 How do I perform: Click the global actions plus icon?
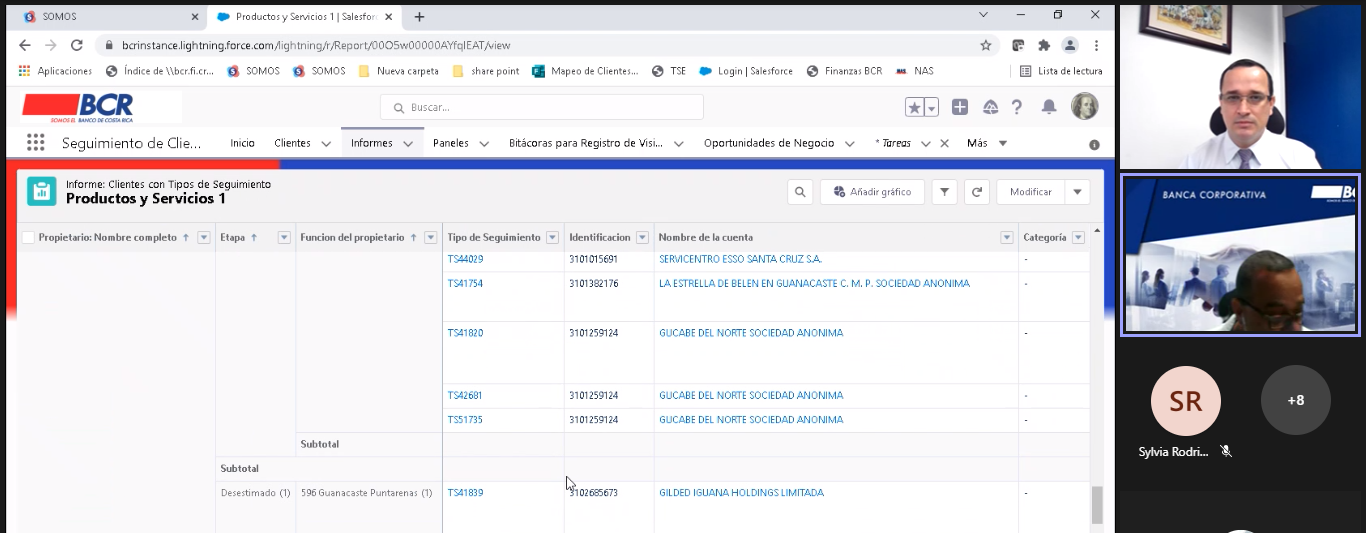[x=960, y=107]
